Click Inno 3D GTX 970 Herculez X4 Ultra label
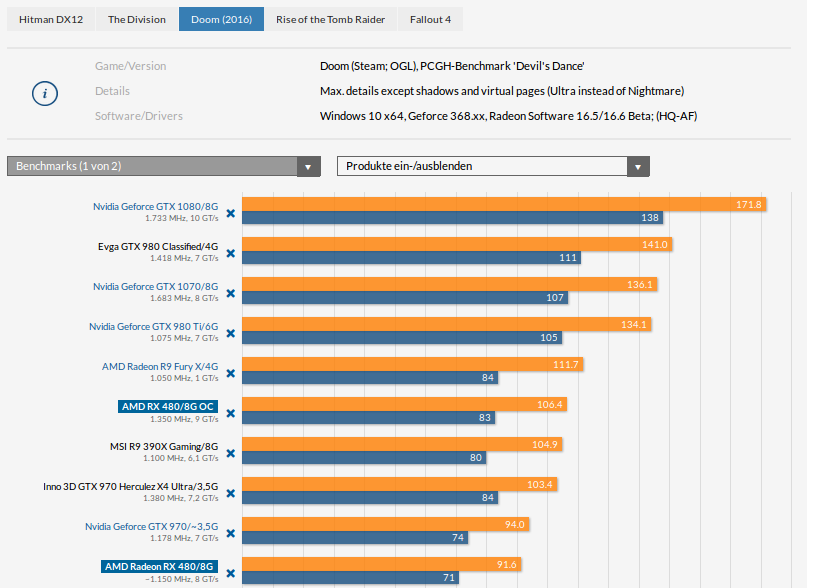 point(131,486)
